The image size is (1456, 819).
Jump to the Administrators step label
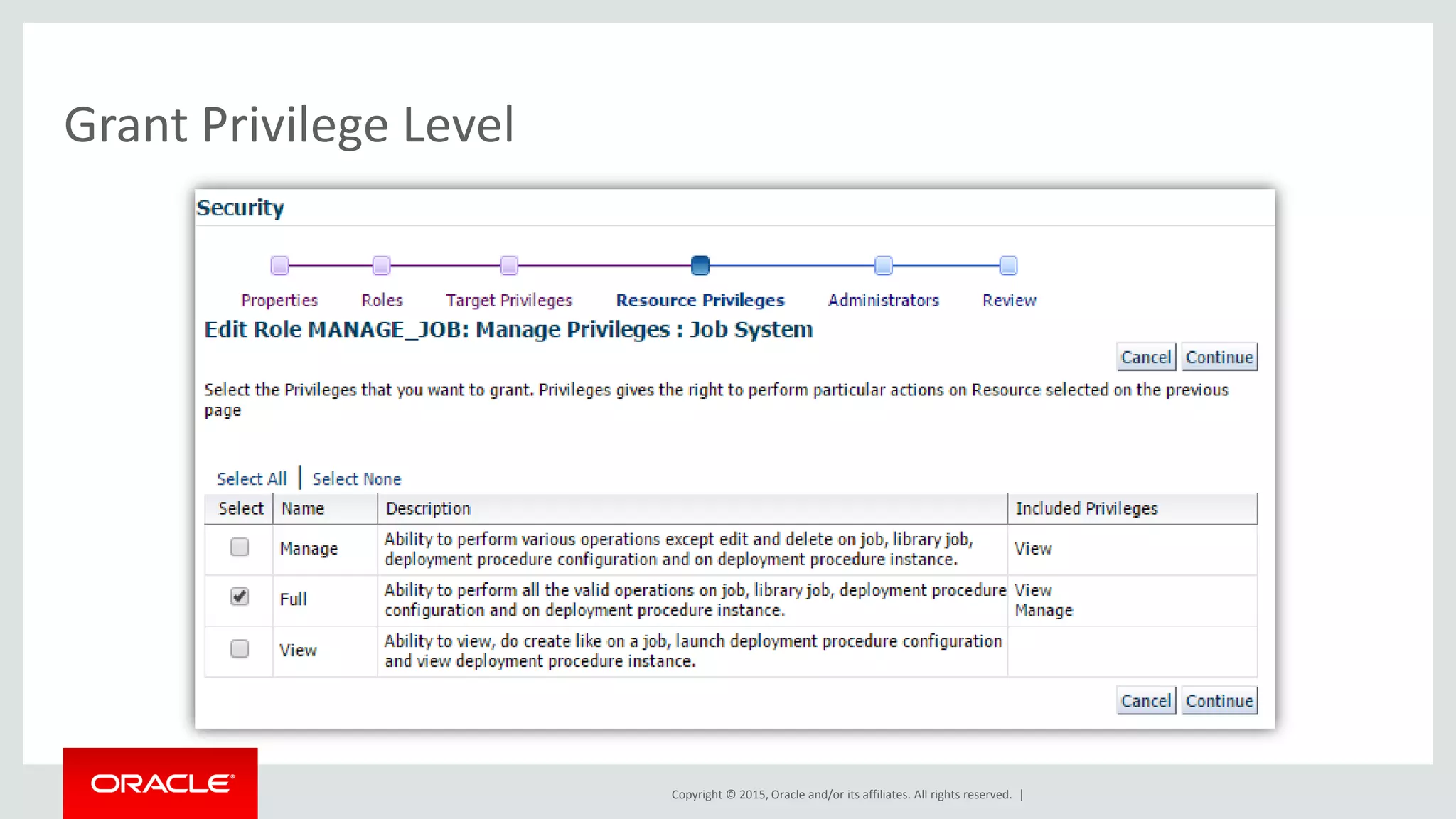[x=884, y=301]
